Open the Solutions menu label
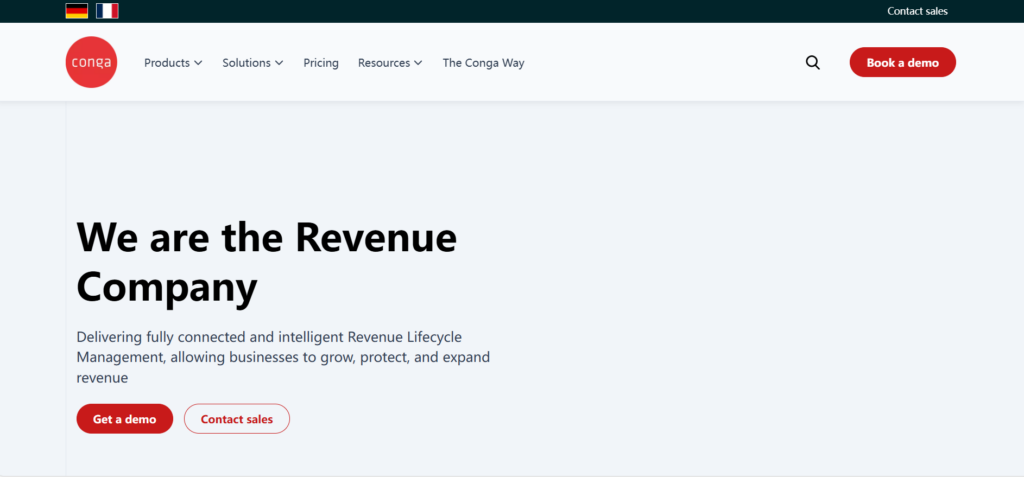The image size is (1024, 477). tap(246, 63)
